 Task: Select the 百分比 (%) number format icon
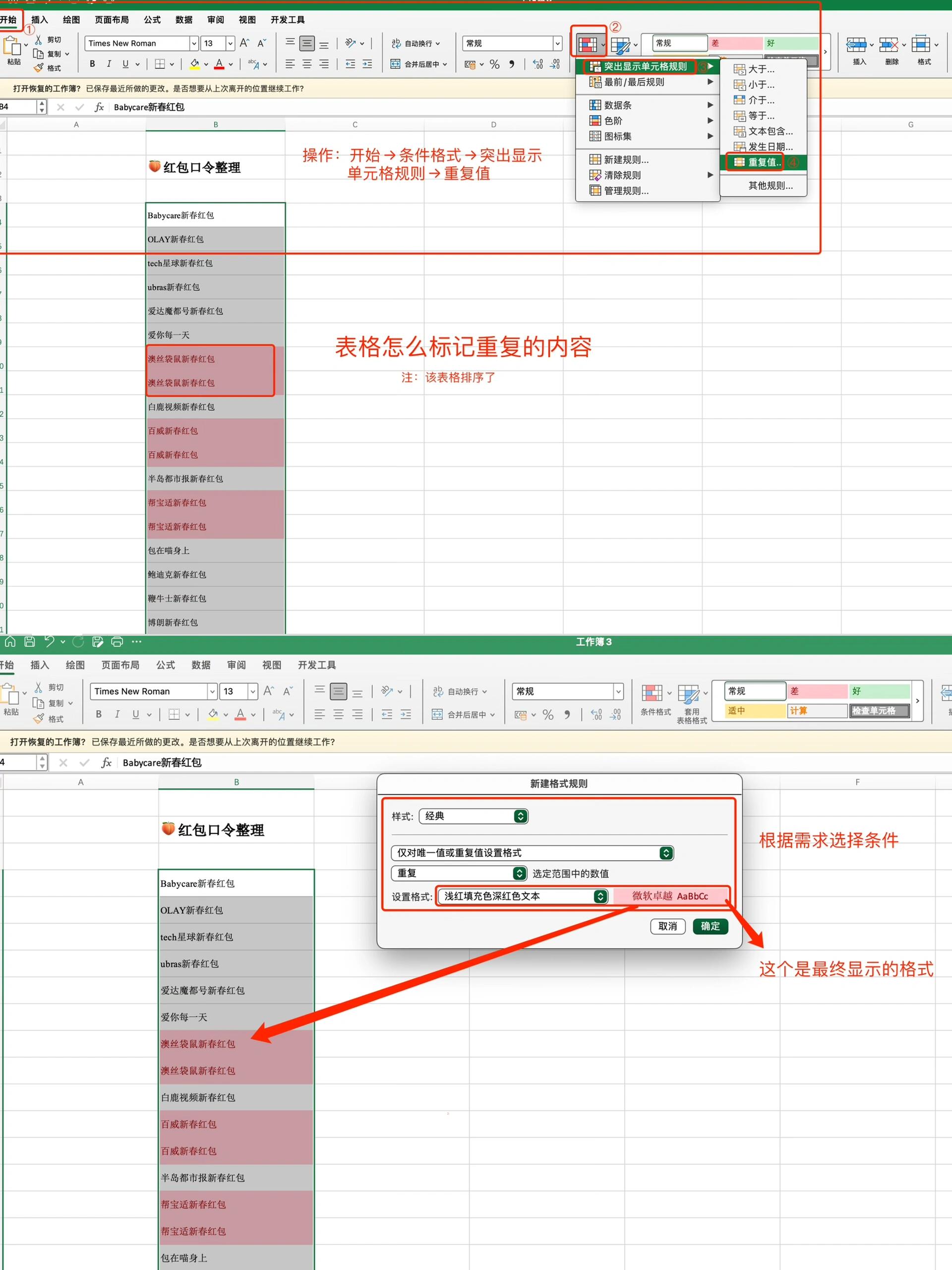[494, 64]
